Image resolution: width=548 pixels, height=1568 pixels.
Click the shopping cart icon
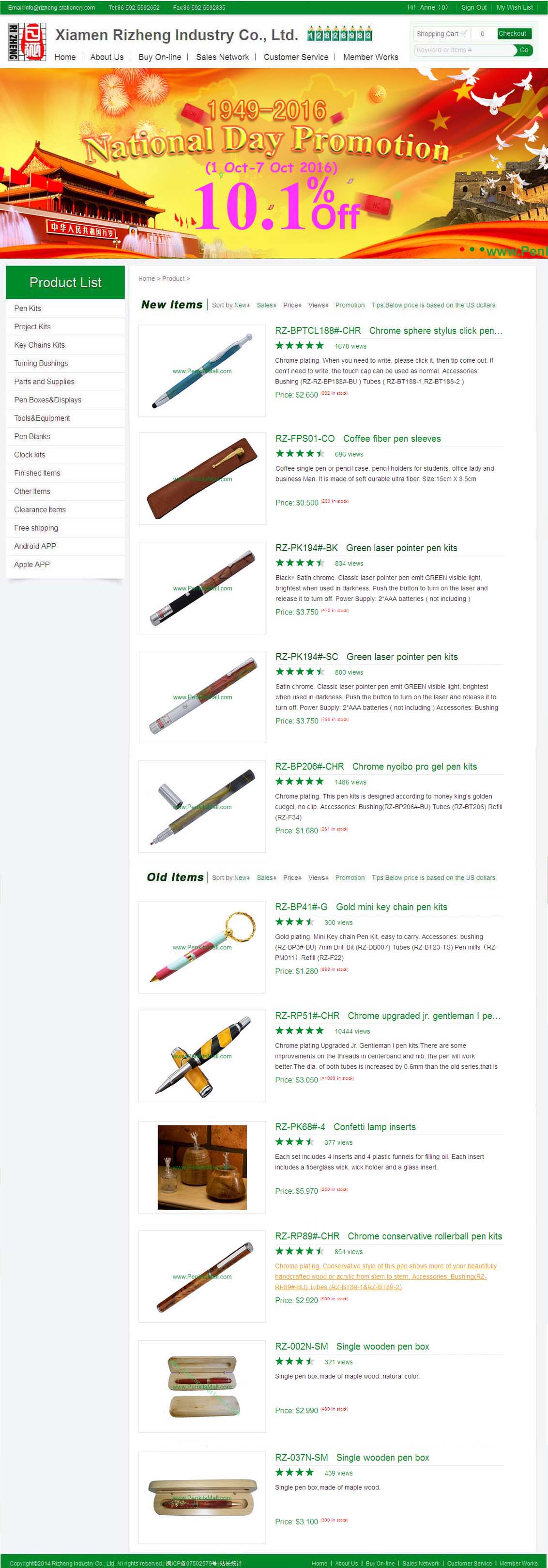pyautogui.click(x=464, y=34)
